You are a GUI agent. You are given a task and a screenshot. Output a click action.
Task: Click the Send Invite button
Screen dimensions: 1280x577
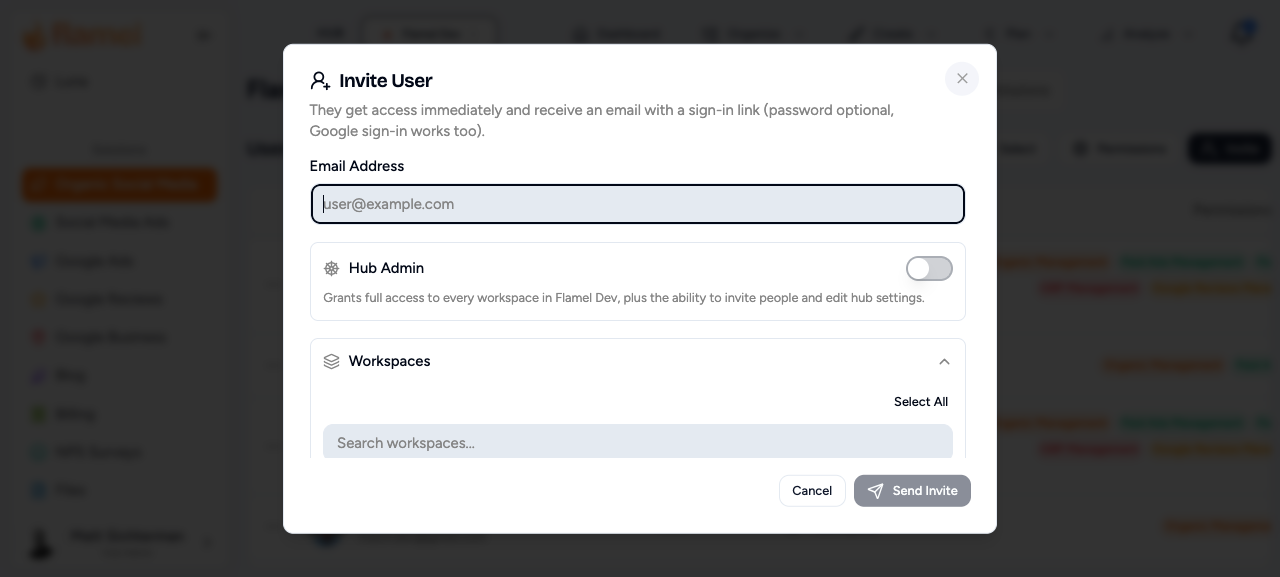tap(912, 491)
